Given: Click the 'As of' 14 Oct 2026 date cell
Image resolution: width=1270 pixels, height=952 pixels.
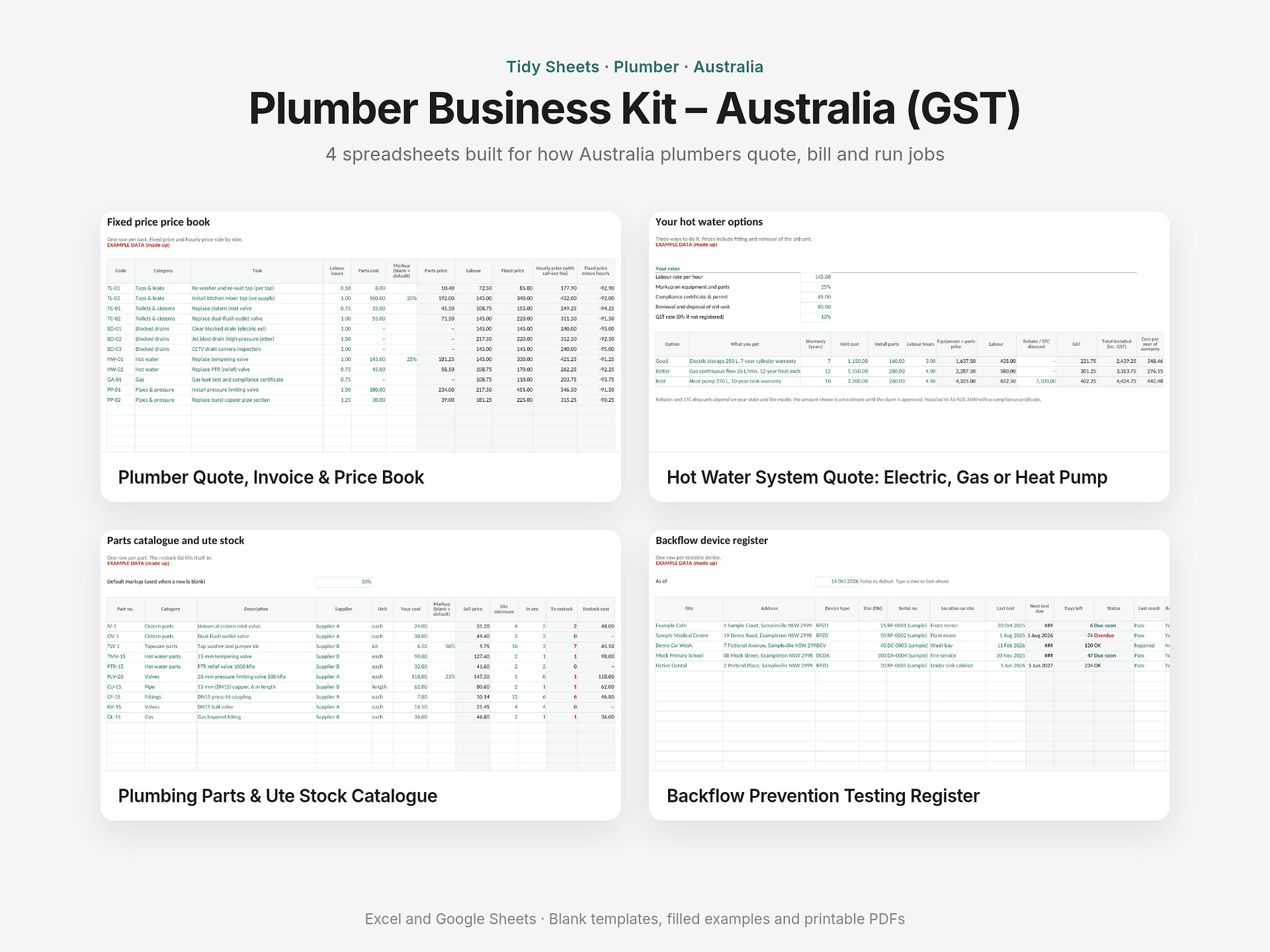Looking at the screenshot, I should 837,582.
